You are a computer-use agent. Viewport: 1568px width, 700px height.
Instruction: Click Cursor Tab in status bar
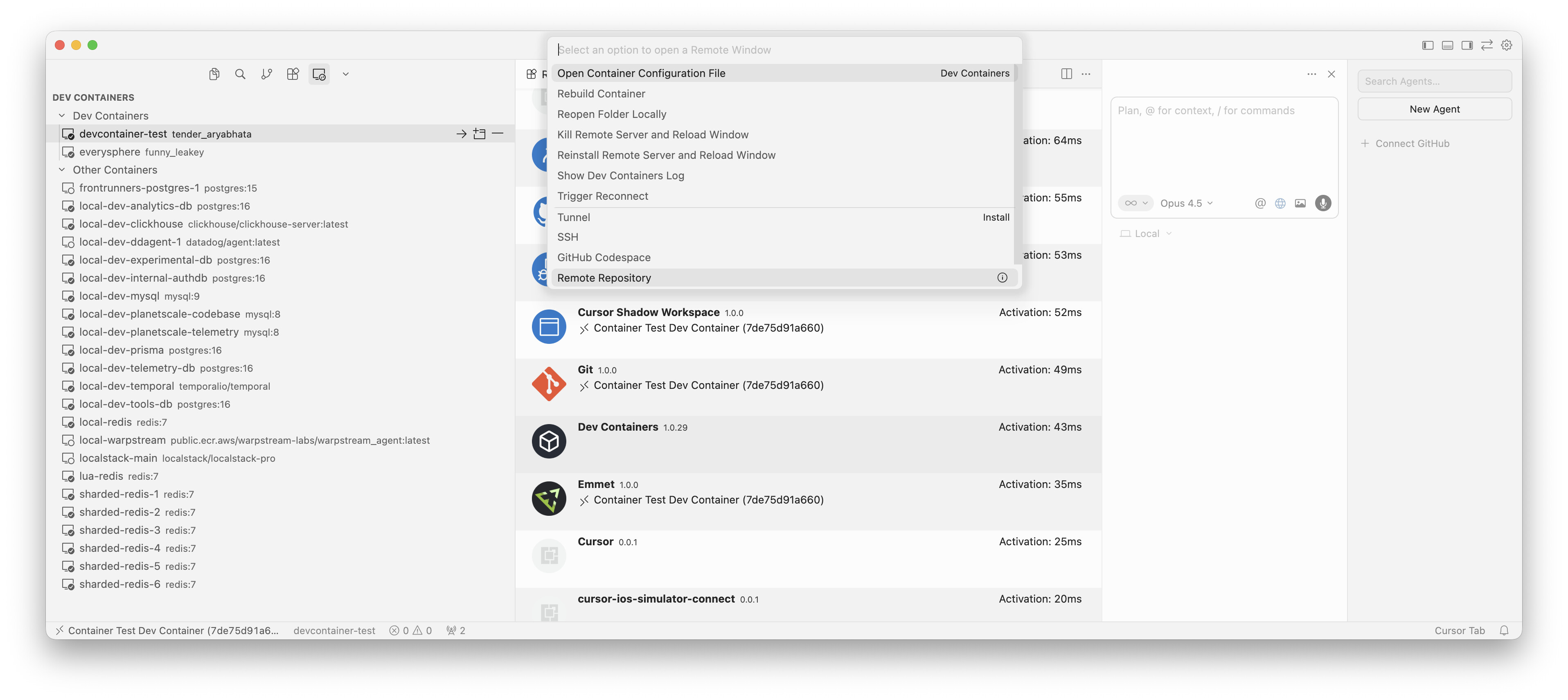(1459, 630)
